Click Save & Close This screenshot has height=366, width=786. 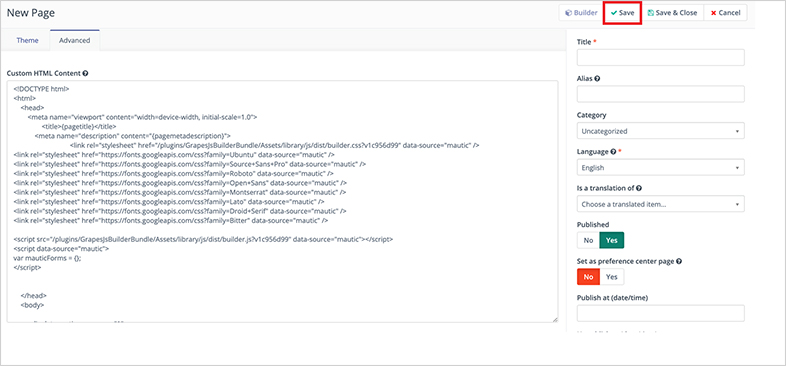click(672, 13)
